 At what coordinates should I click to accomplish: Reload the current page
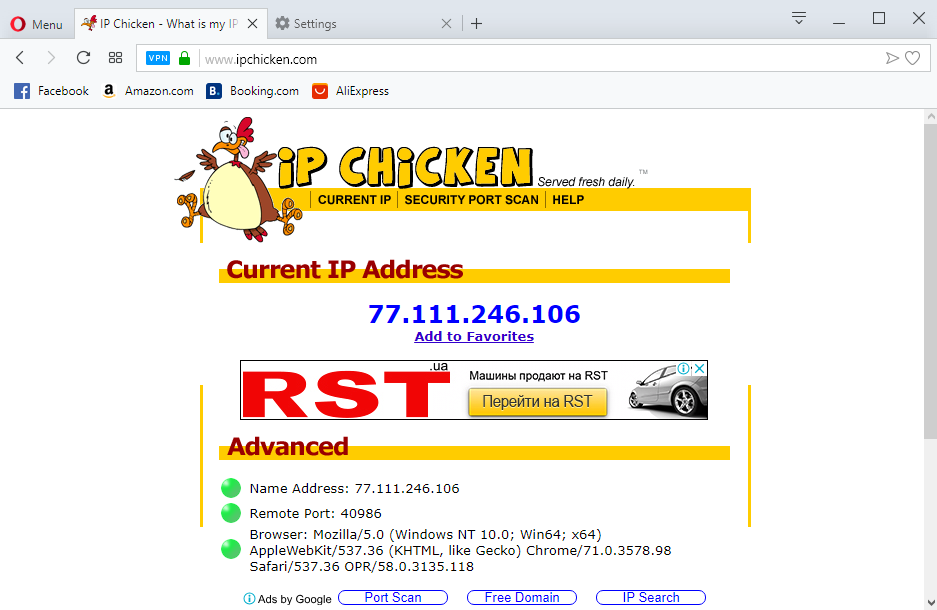[83, 58]
